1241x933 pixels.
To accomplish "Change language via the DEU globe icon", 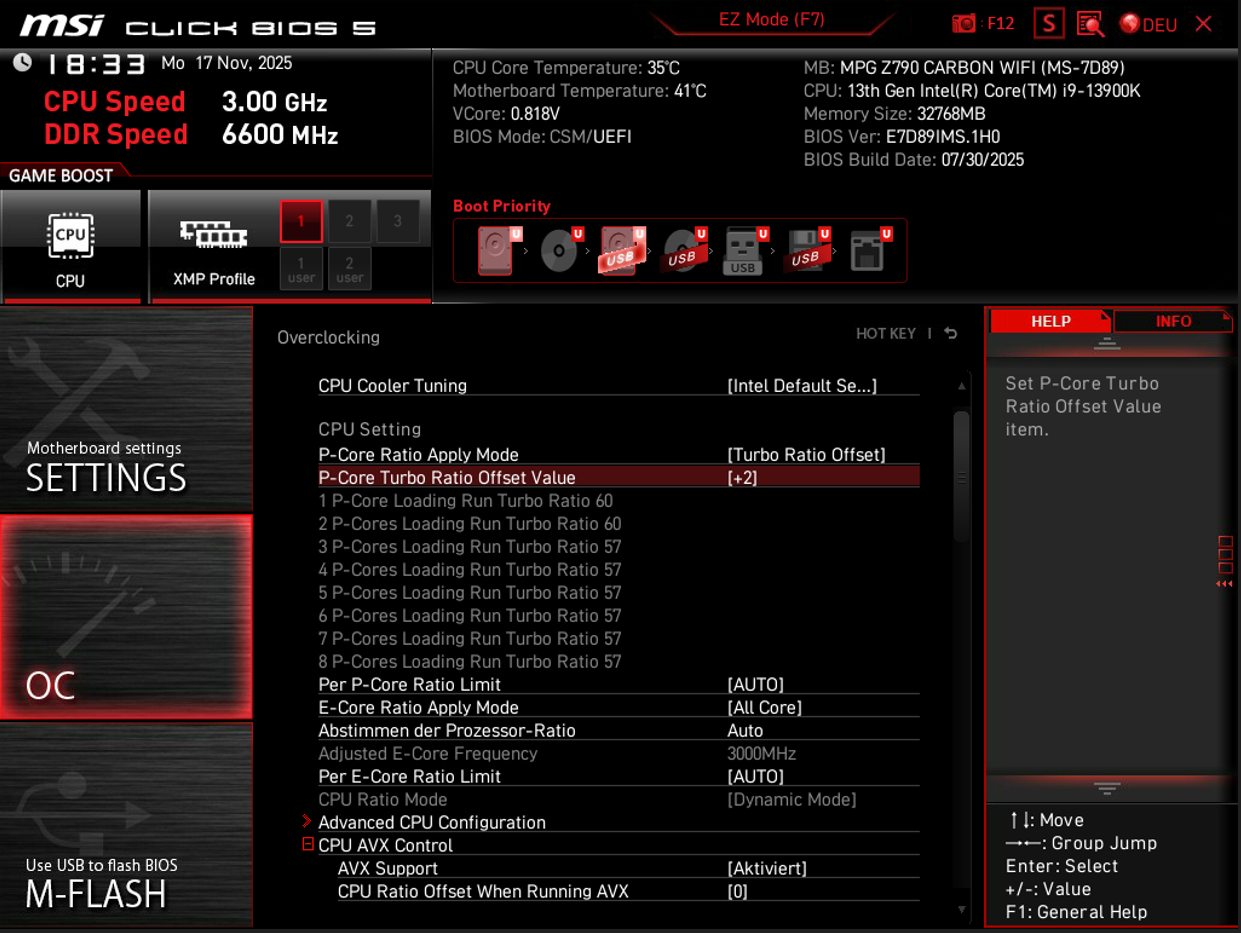I will (x=1148, y=24).
